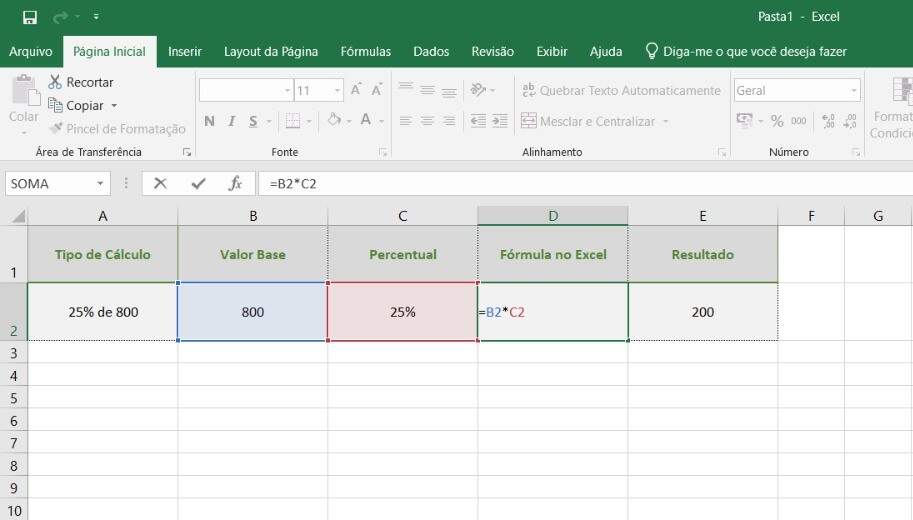Screen dimensions: 913x520
Task: Toggle bold (N) formatting
Action: point(210,121)
